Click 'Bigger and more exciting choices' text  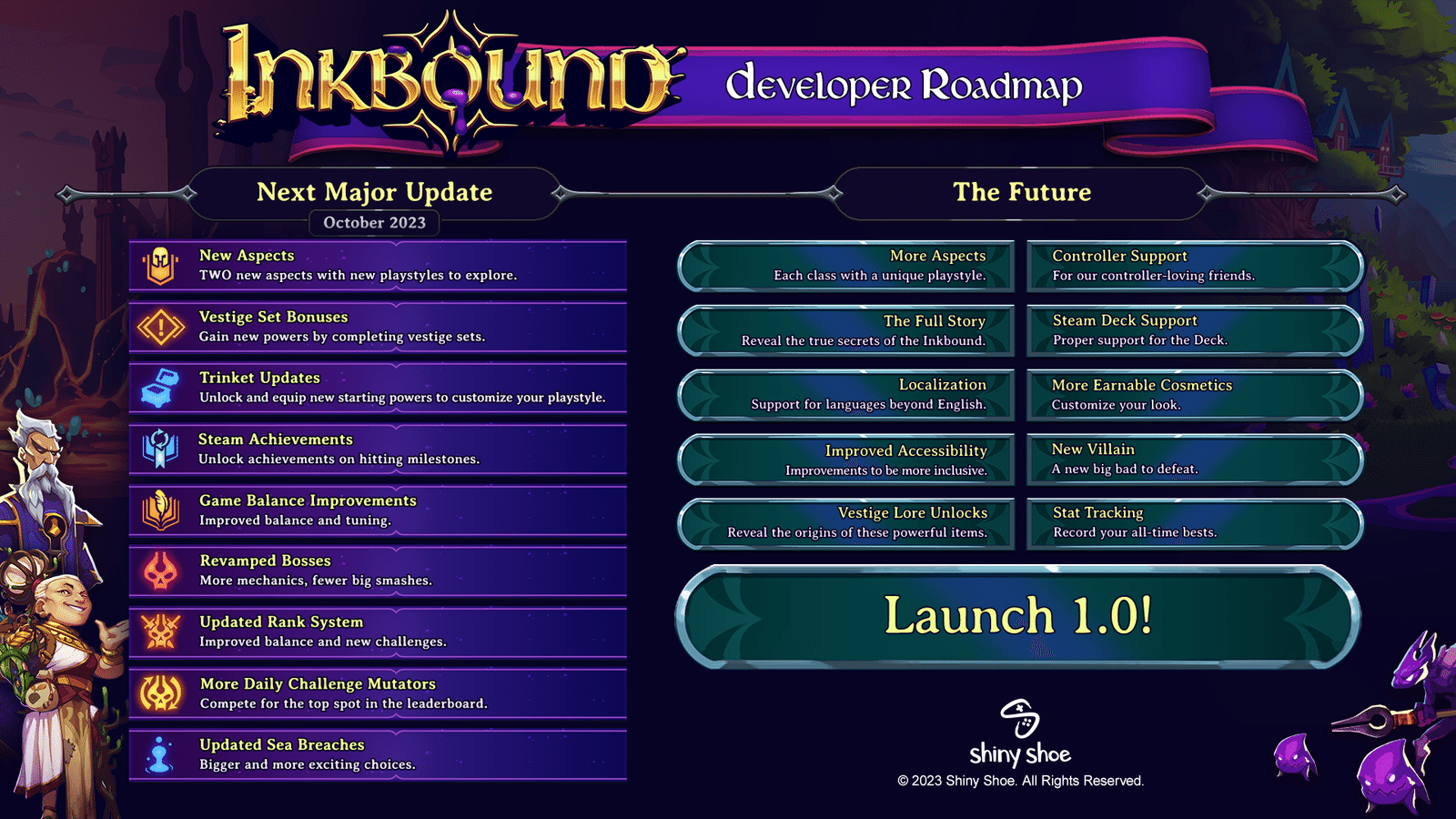click(308, 764)
